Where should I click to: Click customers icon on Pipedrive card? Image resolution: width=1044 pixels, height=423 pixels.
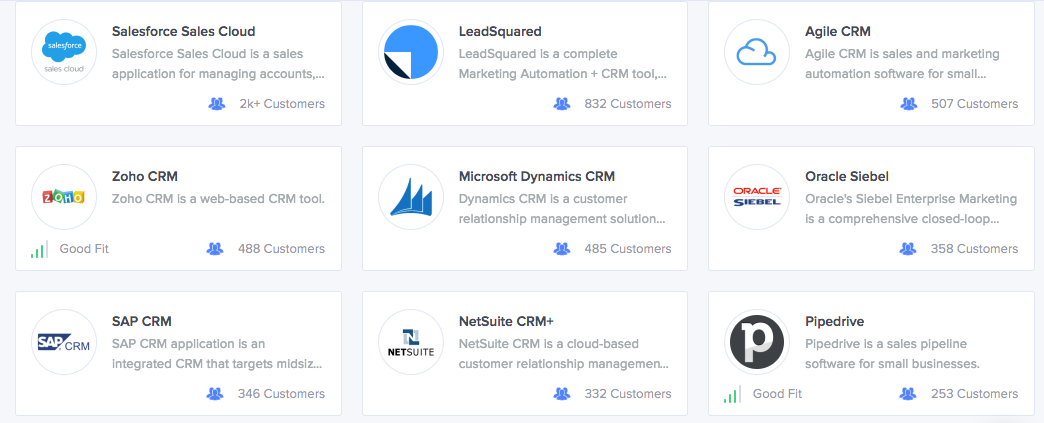pos(908,394)
